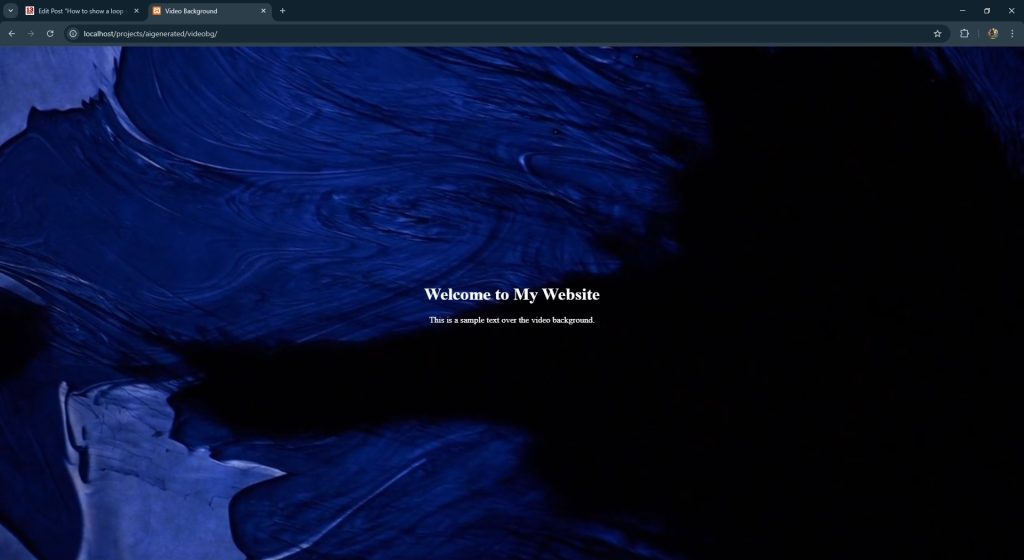The image size is (1024, 560).
Task: Restore down the Chrome window
Action: pyautogui.click(x=987, y=11)
